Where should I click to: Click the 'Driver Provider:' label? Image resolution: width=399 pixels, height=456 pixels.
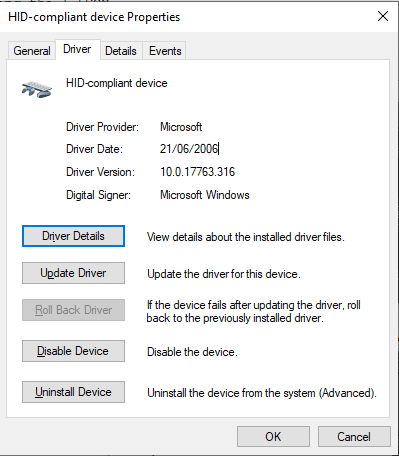point(102,127)
